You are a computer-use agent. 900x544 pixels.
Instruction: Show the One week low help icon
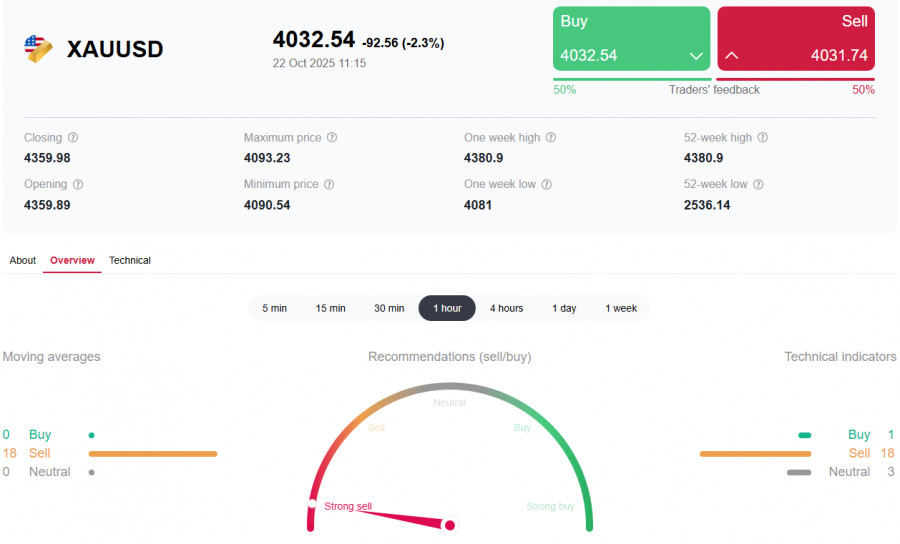click(546, 184)
